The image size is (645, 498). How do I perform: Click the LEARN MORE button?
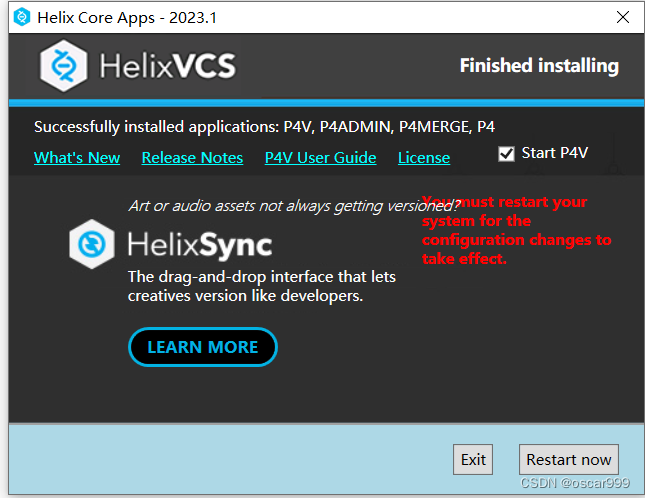point(203,347)
